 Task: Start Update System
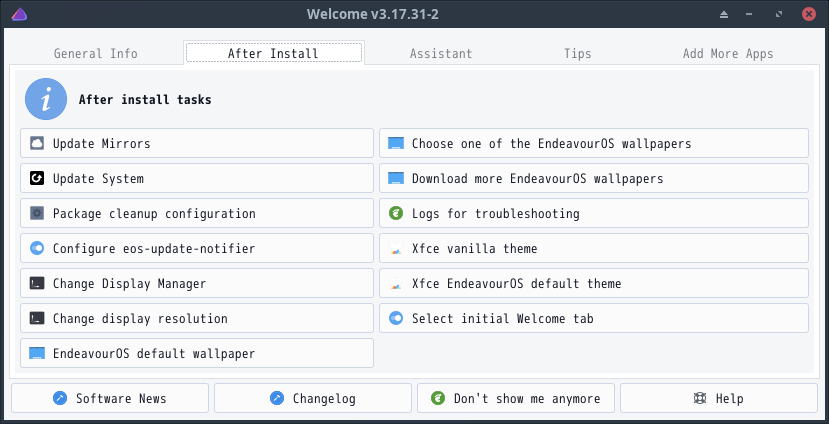(x=197, y=178)
